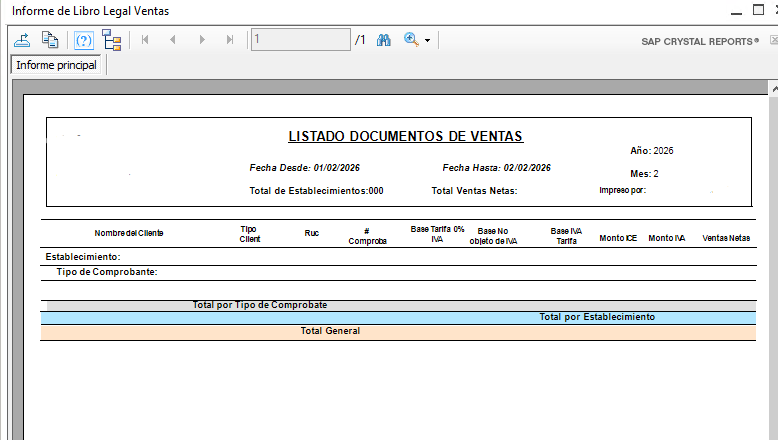Click the Export Report icon
Viewport: 778px width, 440px height.
[22, 40]
